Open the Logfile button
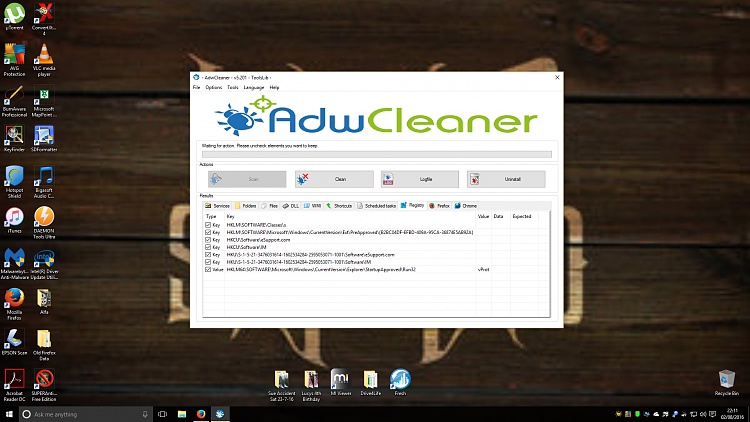The image size is (750, 422). 419,179
